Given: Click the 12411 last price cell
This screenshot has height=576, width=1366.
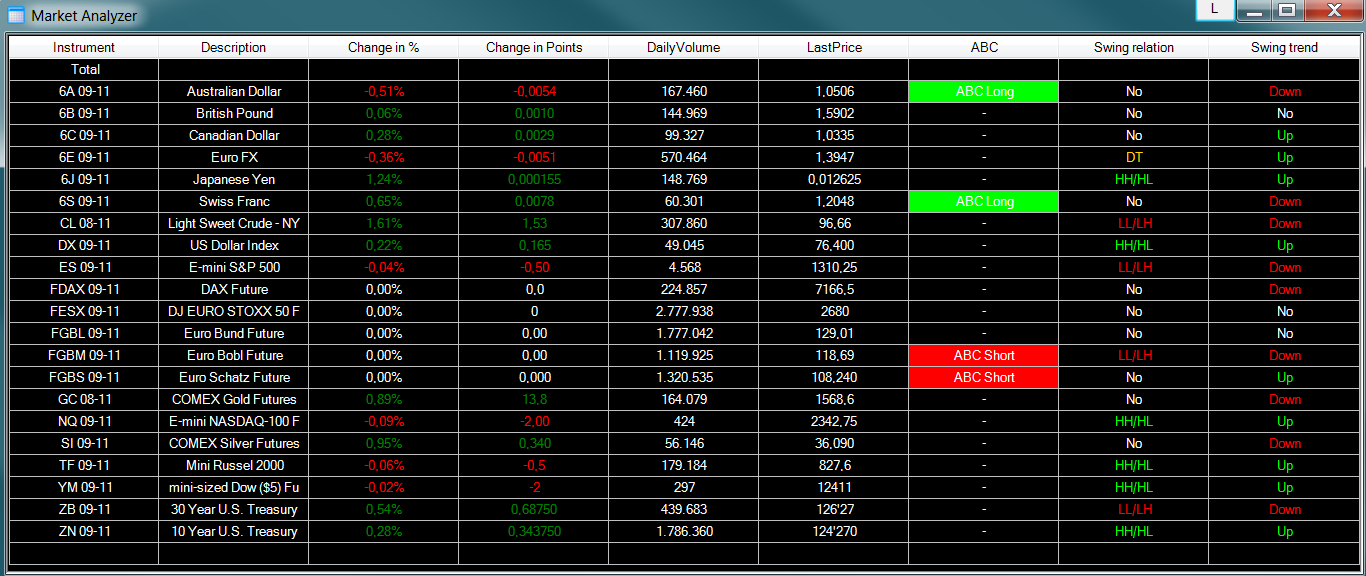Looking at the screenshot, I should 834,487.
